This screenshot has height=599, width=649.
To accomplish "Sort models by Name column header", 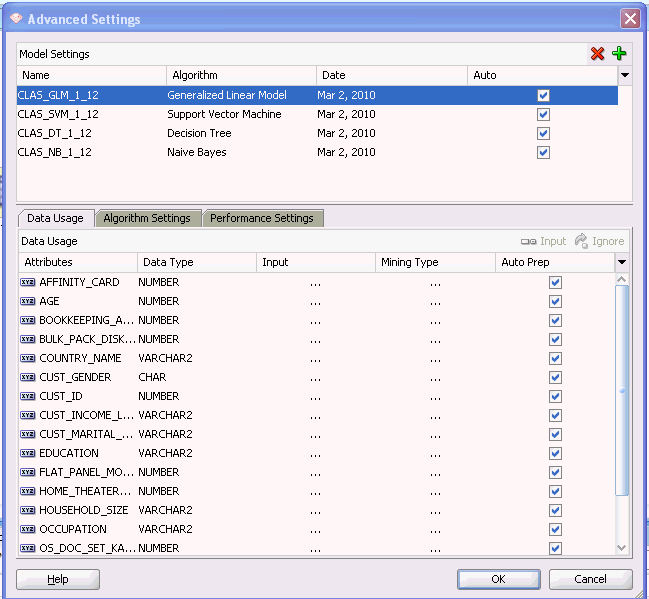I will [91, 75].
